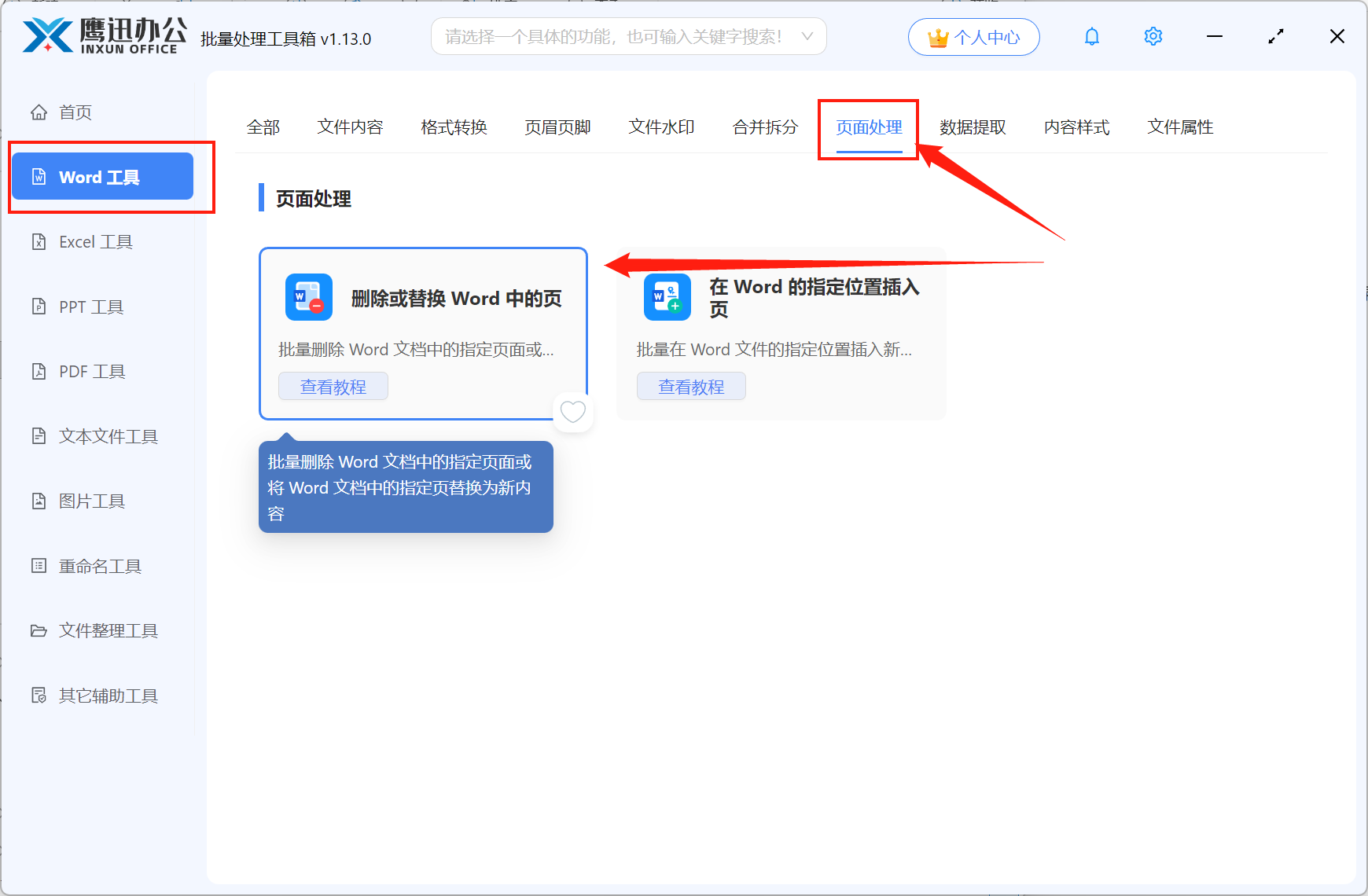Viewport: 1368px width, 896px height.
Task: Open 其它辅助工具 section
Action: pos(107,695)
